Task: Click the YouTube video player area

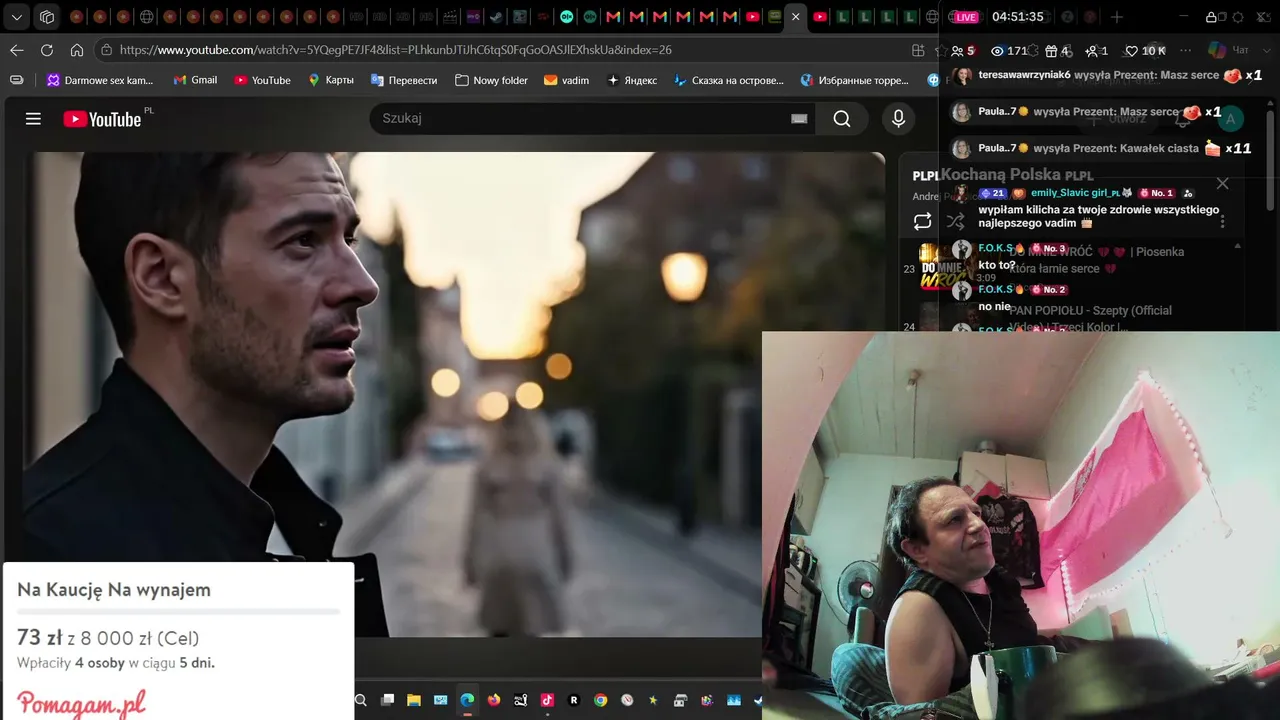Action: [454, 394]
